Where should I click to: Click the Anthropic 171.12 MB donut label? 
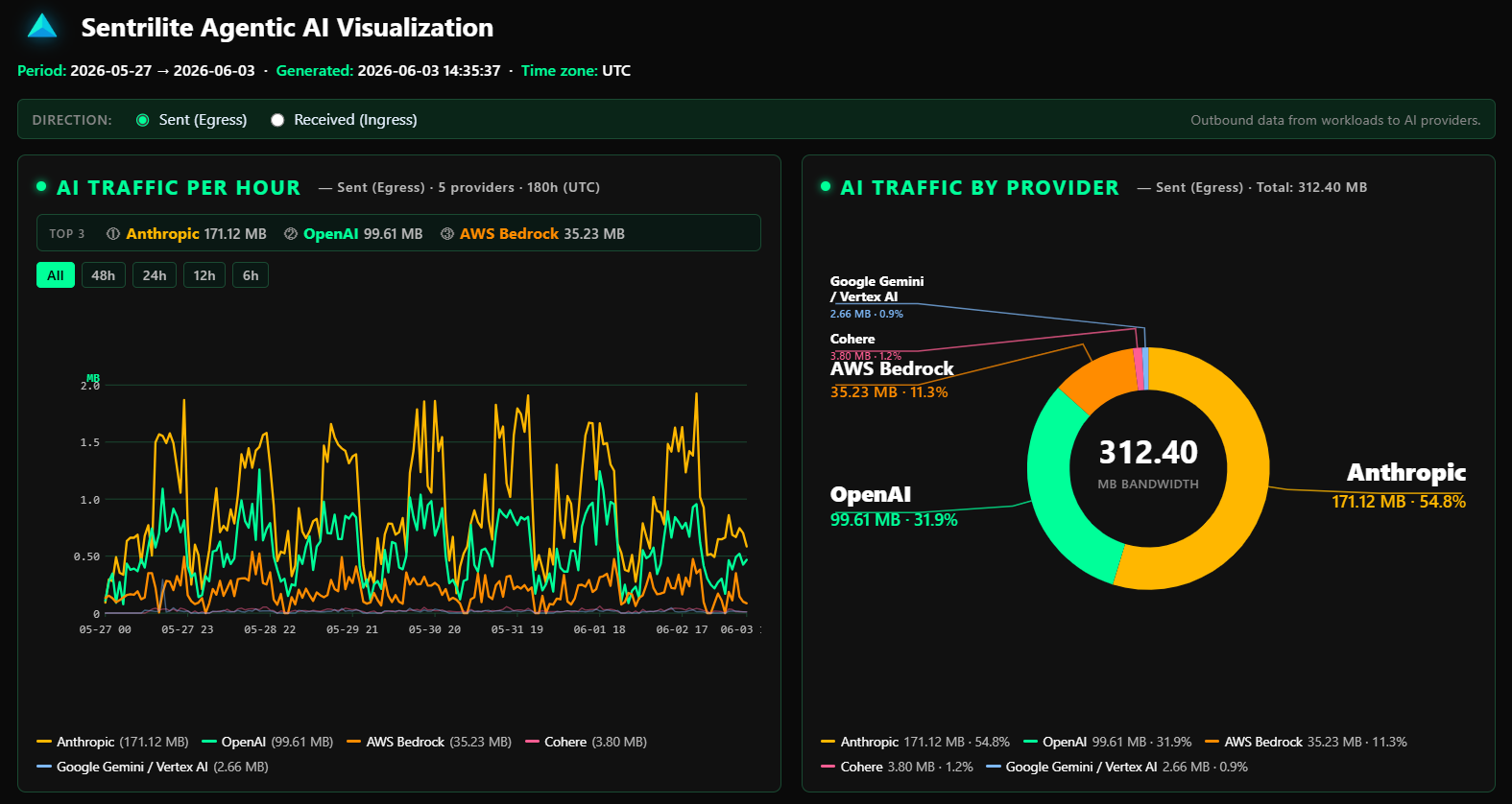(1399, 485)
